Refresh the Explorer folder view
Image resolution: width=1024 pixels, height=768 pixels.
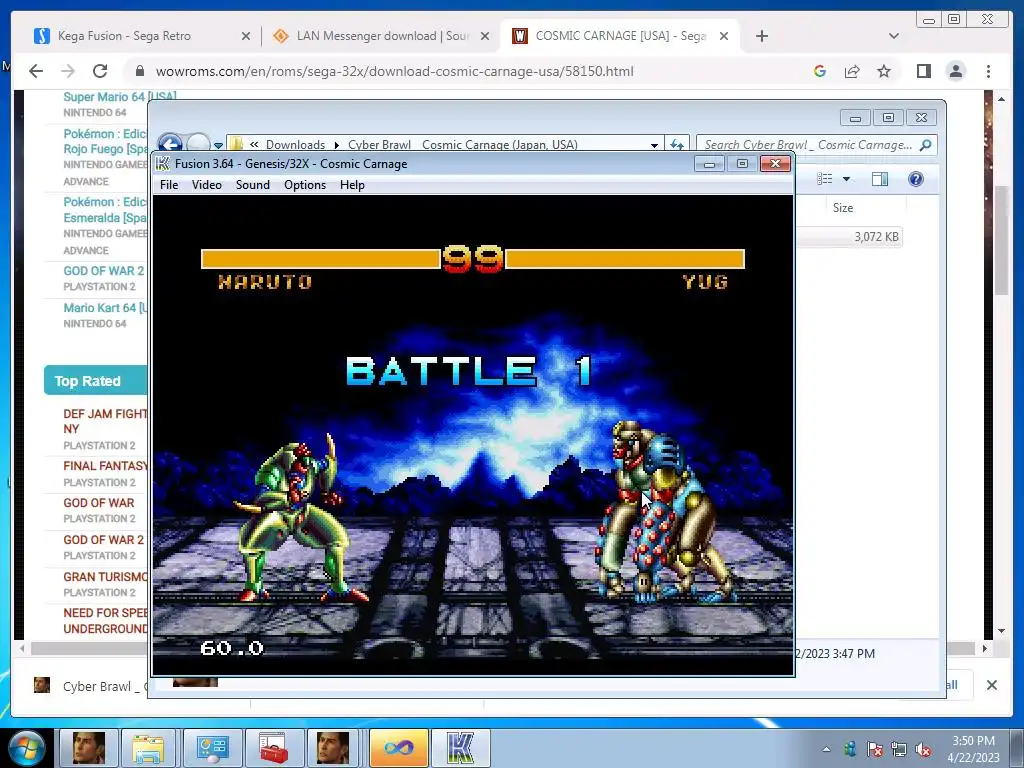point(677,144)
